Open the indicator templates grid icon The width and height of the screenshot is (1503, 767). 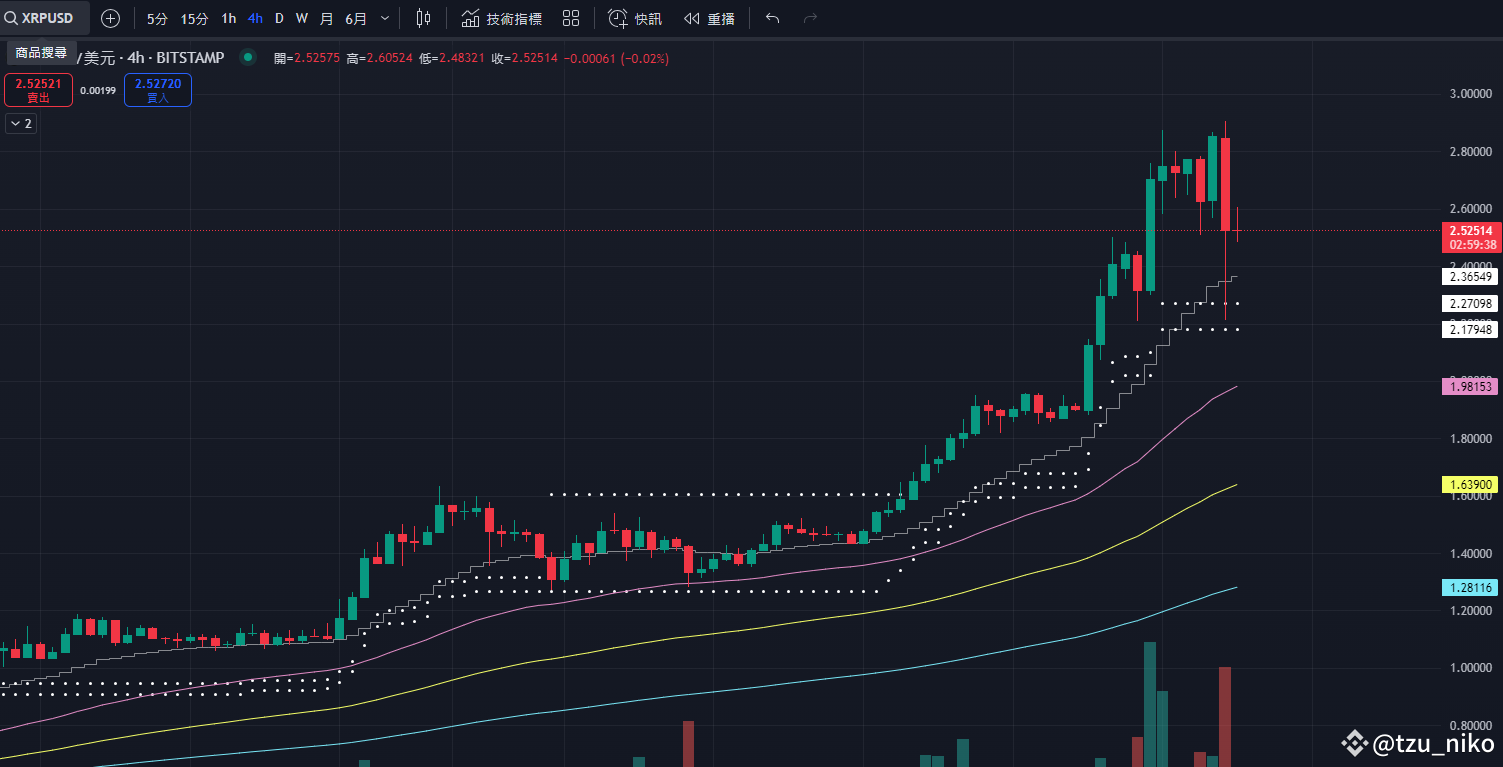(x=571, y=18)
